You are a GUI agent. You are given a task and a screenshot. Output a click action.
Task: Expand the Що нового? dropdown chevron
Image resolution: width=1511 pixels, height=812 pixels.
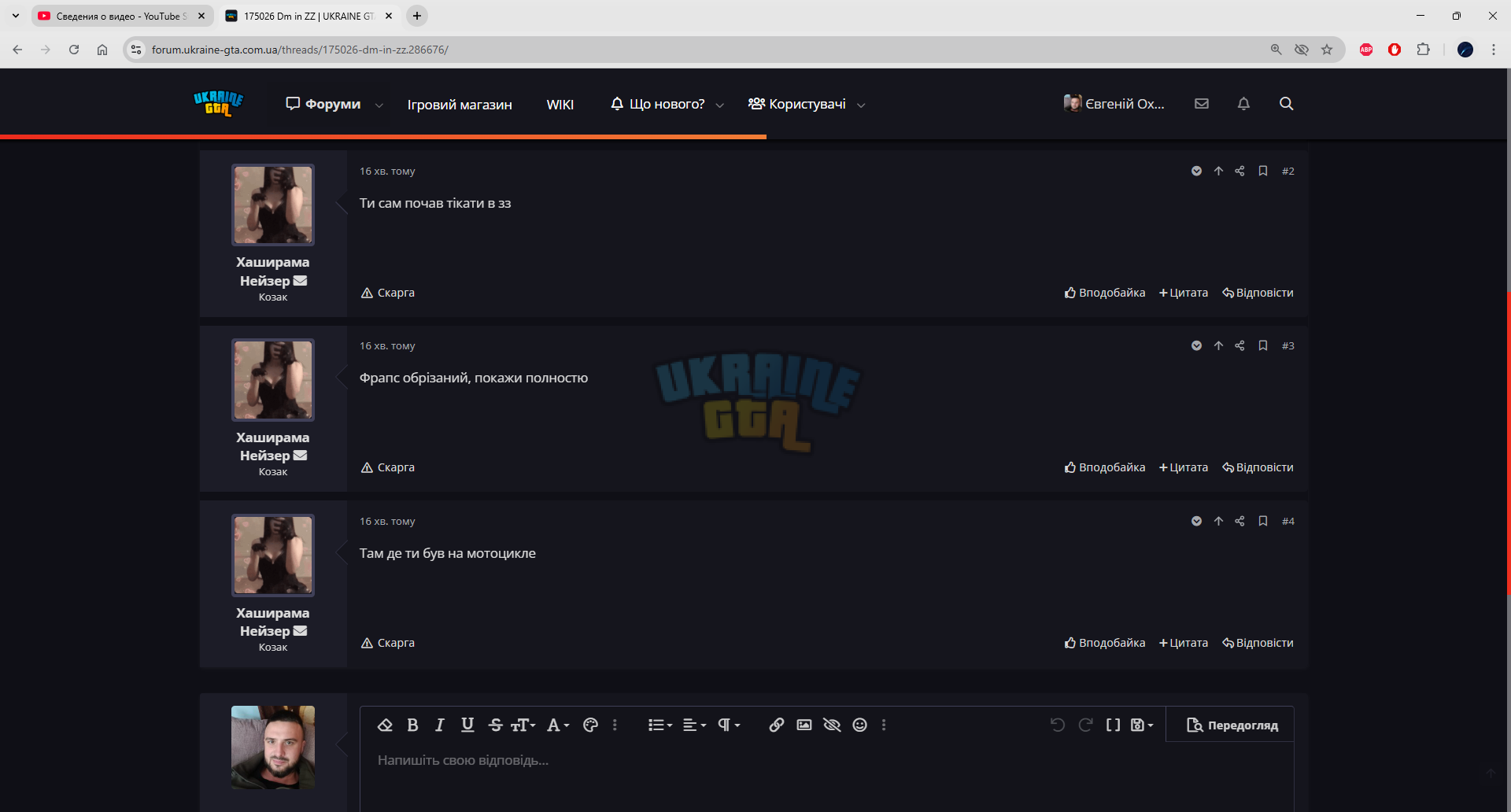(719, 105)
